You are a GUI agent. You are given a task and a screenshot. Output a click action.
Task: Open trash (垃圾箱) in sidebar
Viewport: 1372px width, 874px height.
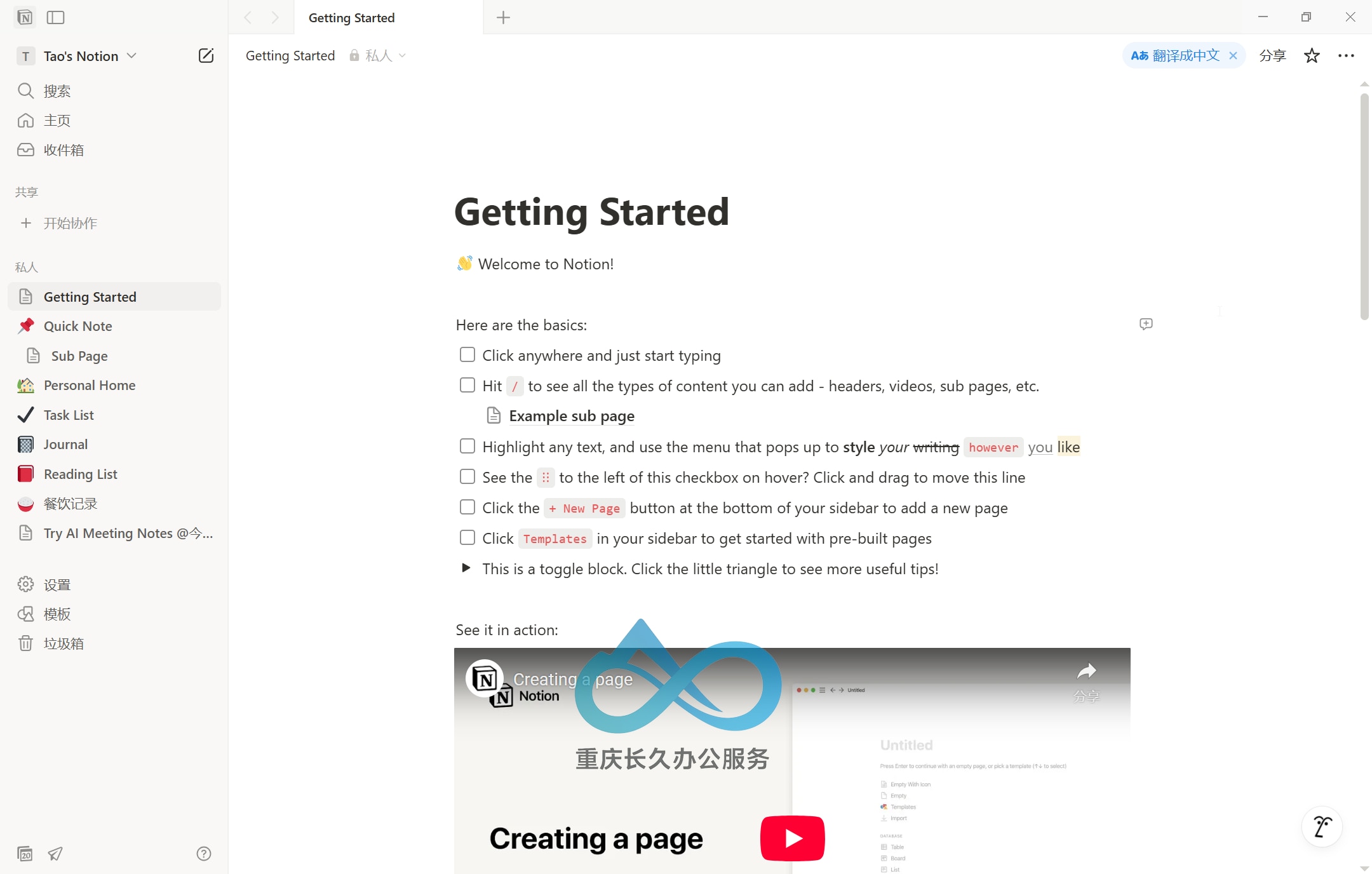click(114, 643)
